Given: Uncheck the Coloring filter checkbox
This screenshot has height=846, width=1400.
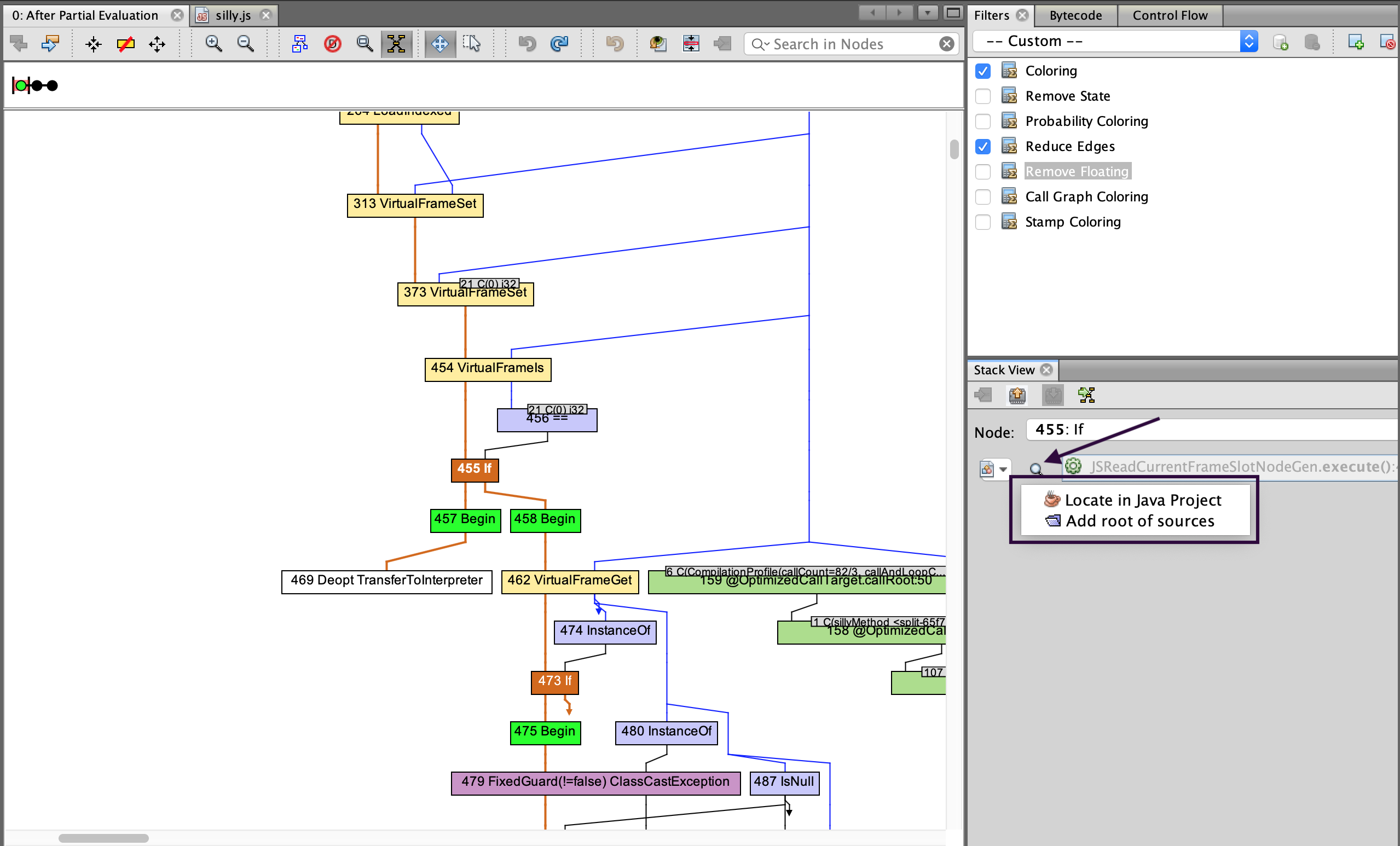Looking at the screenshot, I should pyautogui.click(x=982, y=71).
